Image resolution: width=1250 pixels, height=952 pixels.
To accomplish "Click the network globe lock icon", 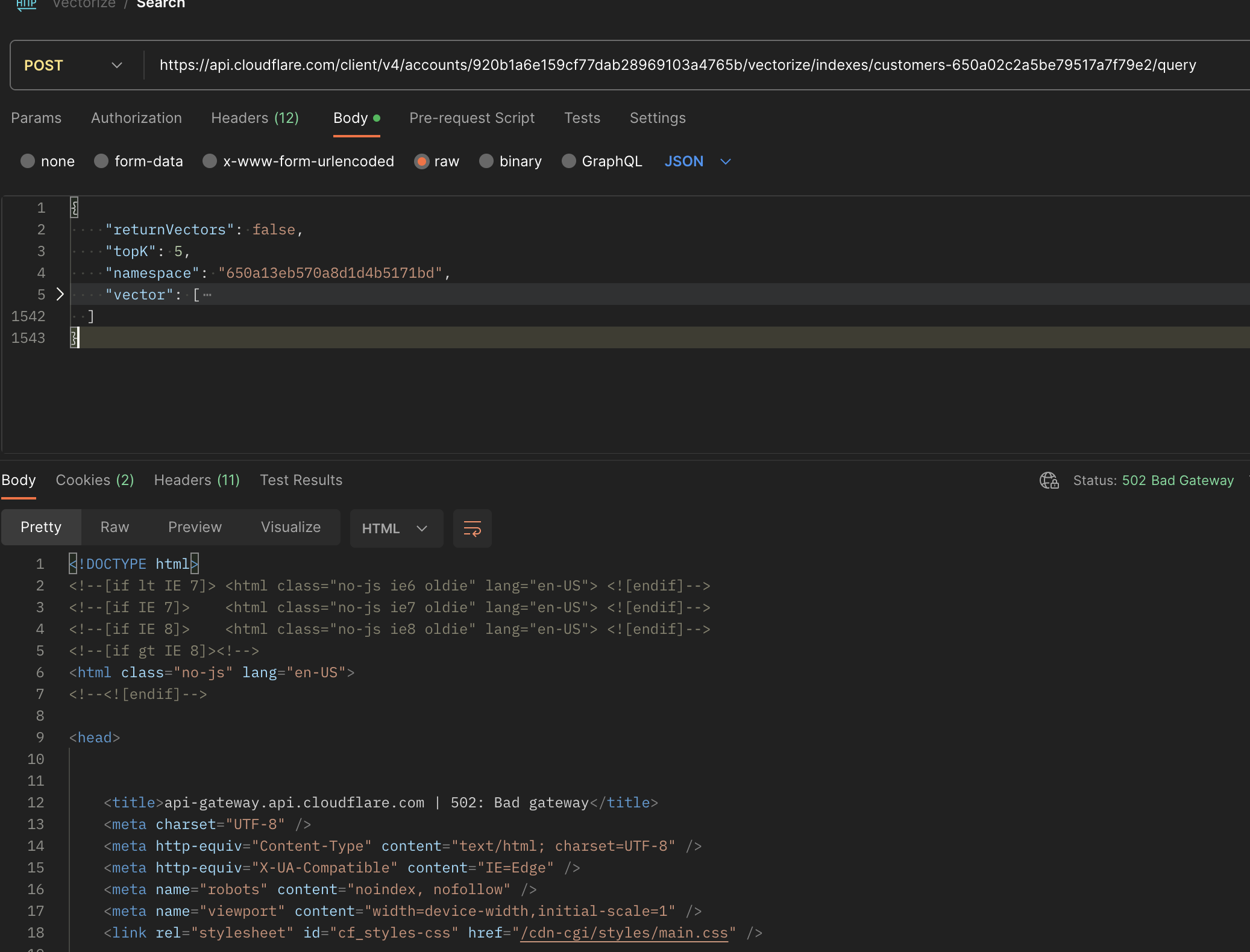I will [x=1049, y=480].
